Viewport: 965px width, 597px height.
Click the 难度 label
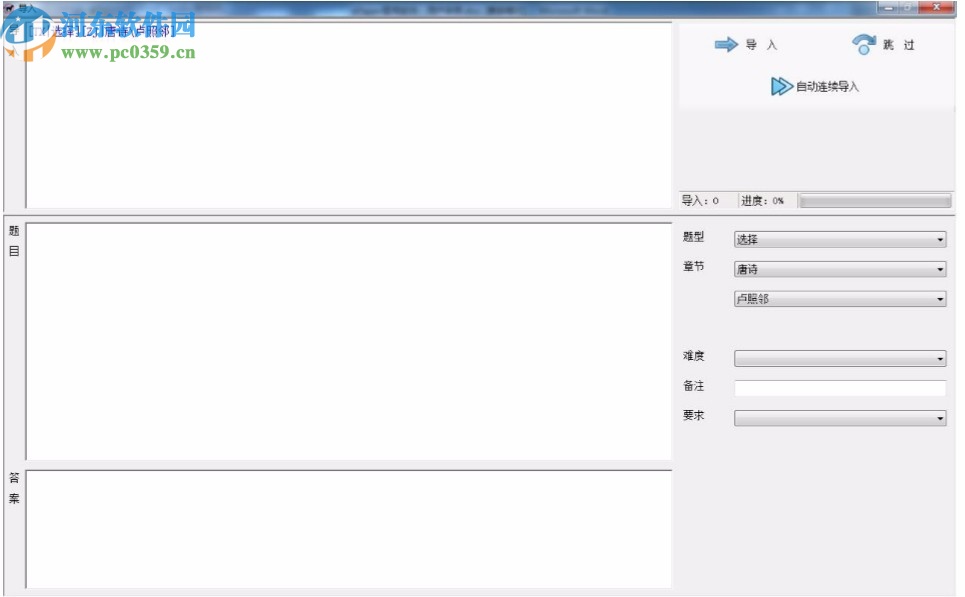click(x=693, y=356)
